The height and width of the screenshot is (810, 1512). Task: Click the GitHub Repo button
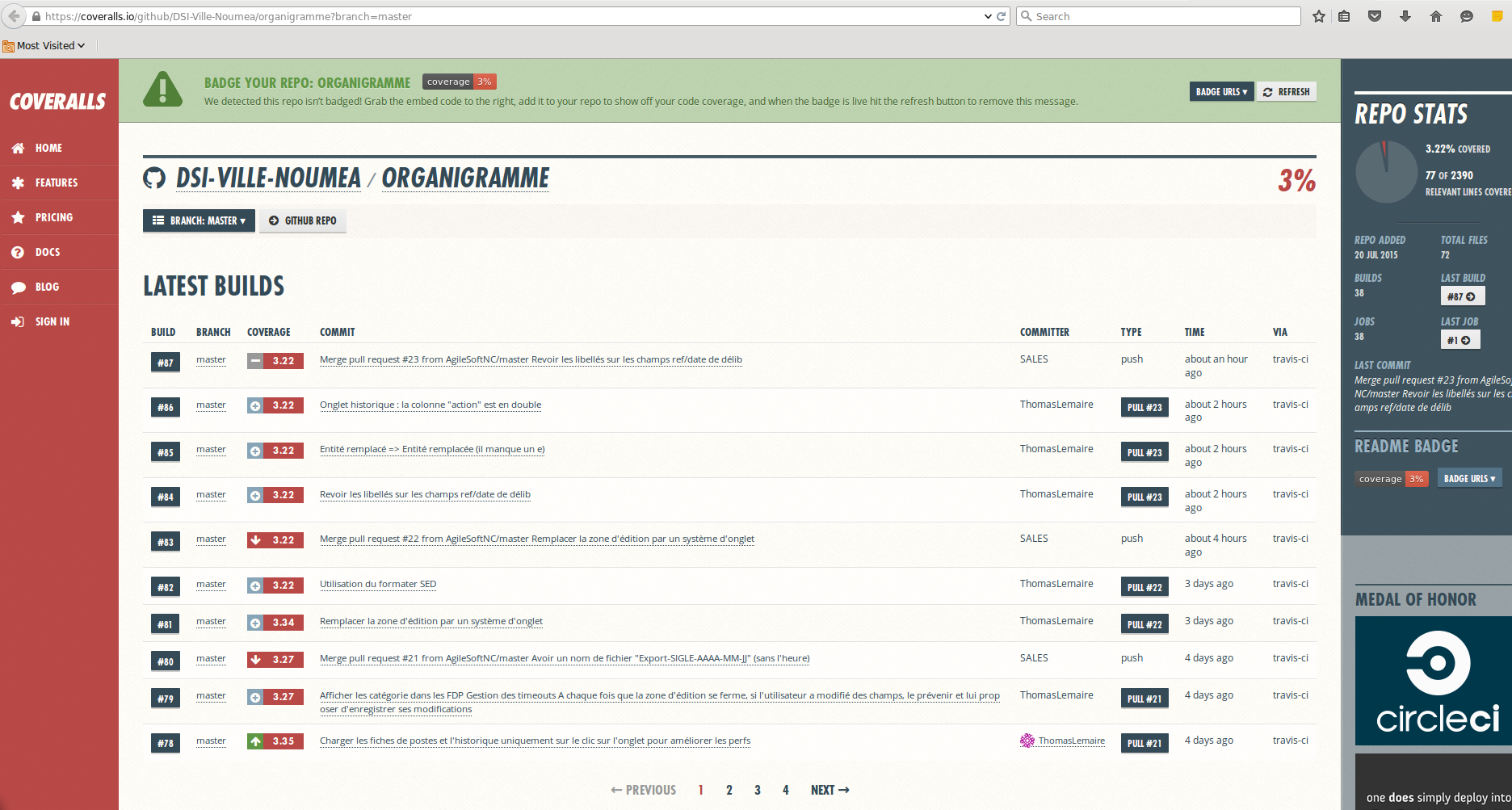click(x=303, y=220)
